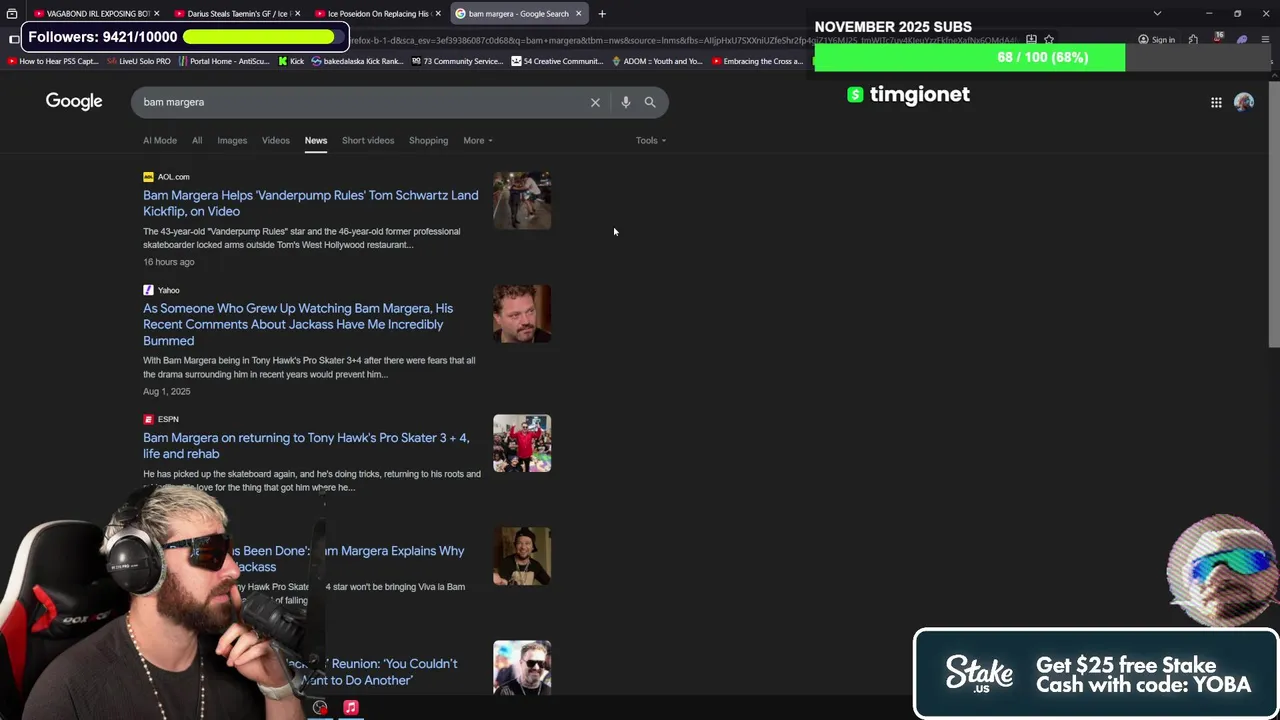
Task: Click the pink music app icon at bottom
Action: coord(351,708)
